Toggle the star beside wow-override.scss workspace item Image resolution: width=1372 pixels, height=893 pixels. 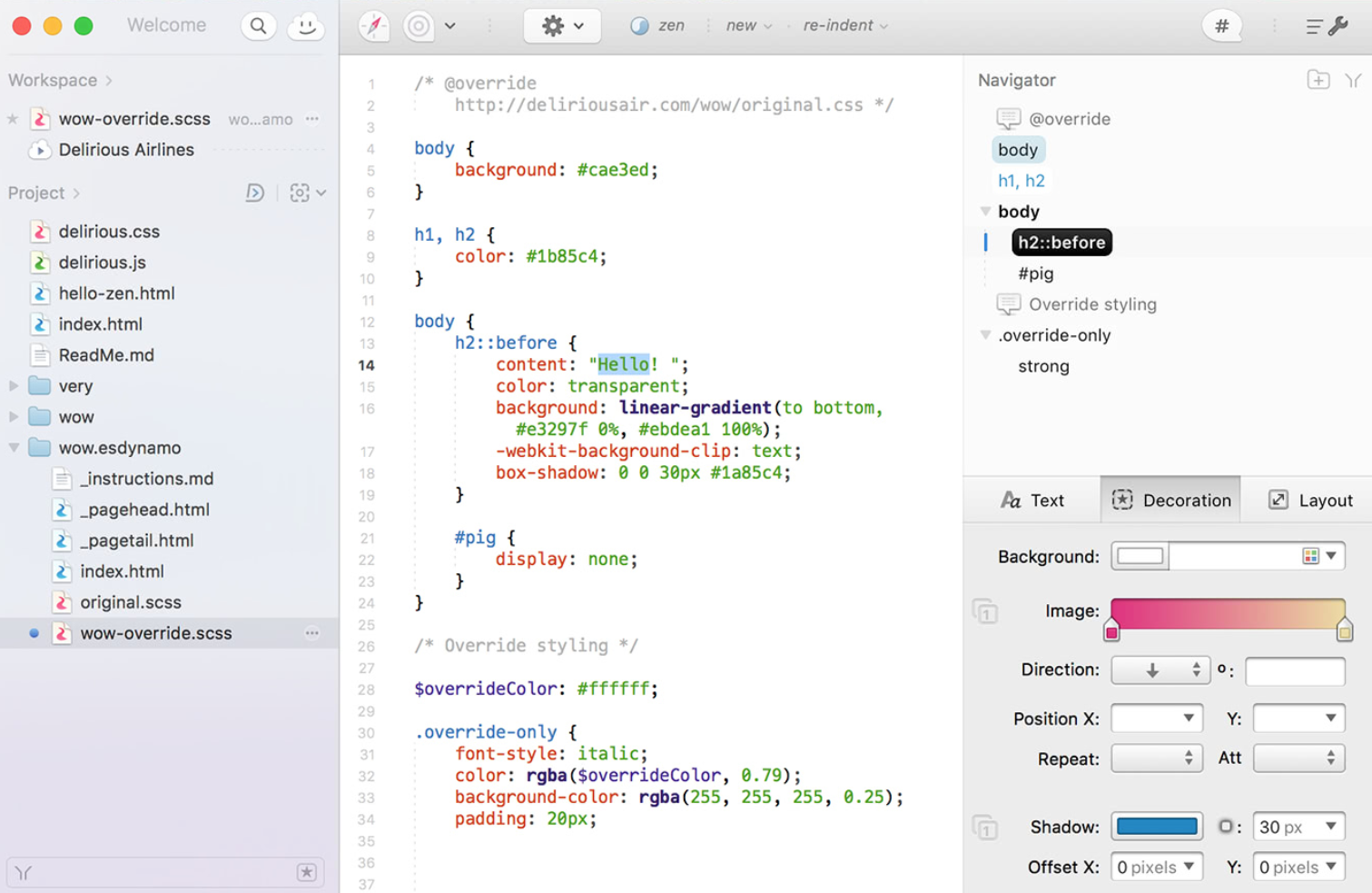(13, 119)
